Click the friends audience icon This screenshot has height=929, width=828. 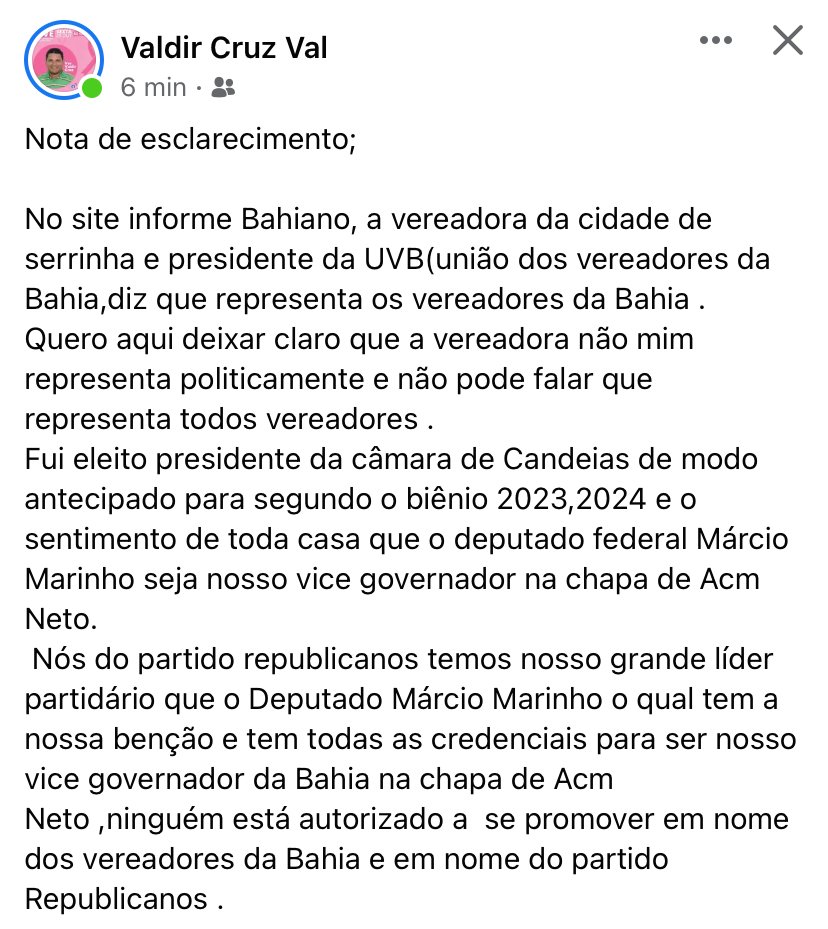(x=223, y=88)
